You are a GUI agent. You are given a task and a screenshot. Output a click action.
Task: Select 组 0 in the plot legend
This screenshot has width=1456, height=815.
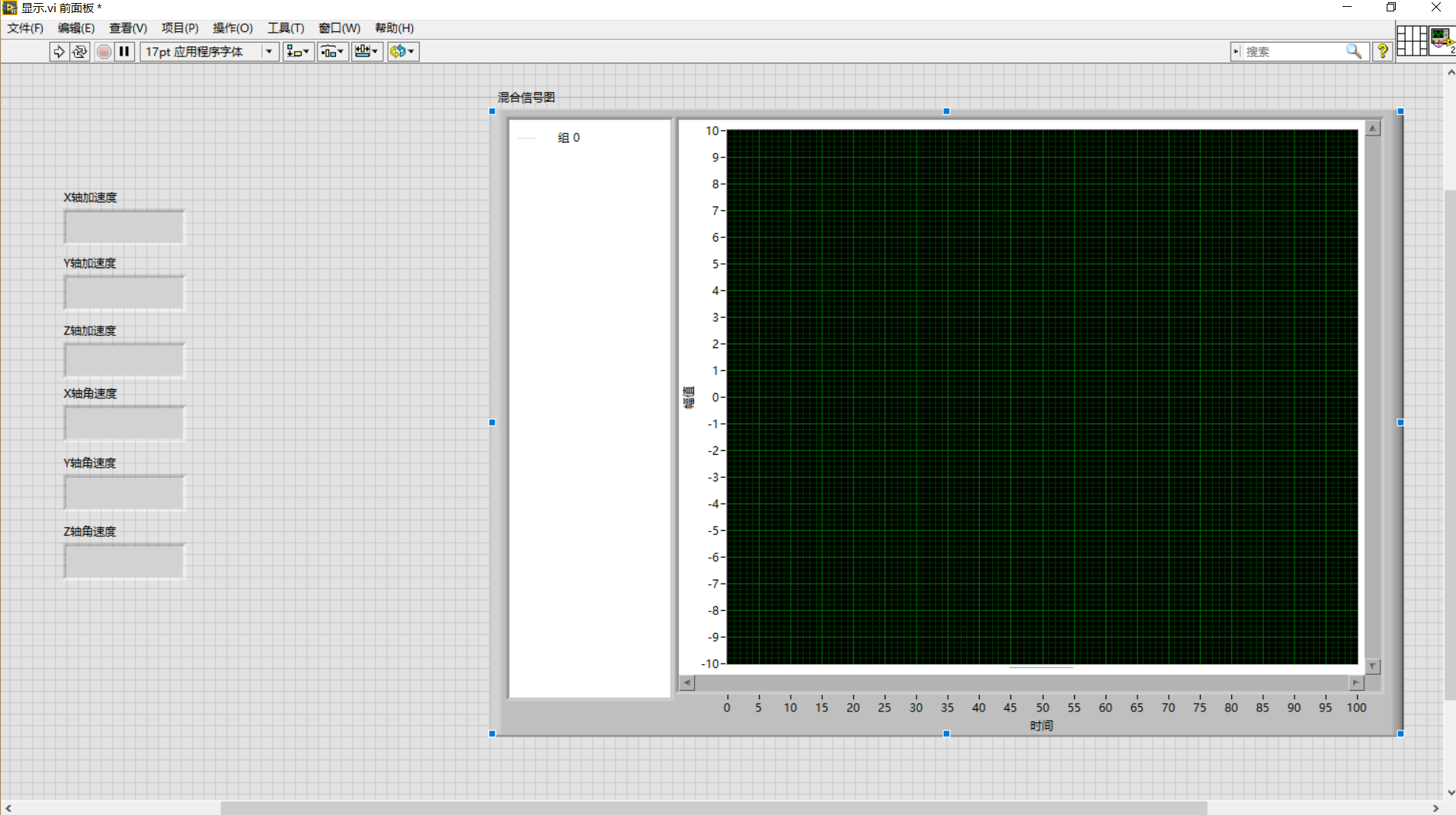[568, 138]
